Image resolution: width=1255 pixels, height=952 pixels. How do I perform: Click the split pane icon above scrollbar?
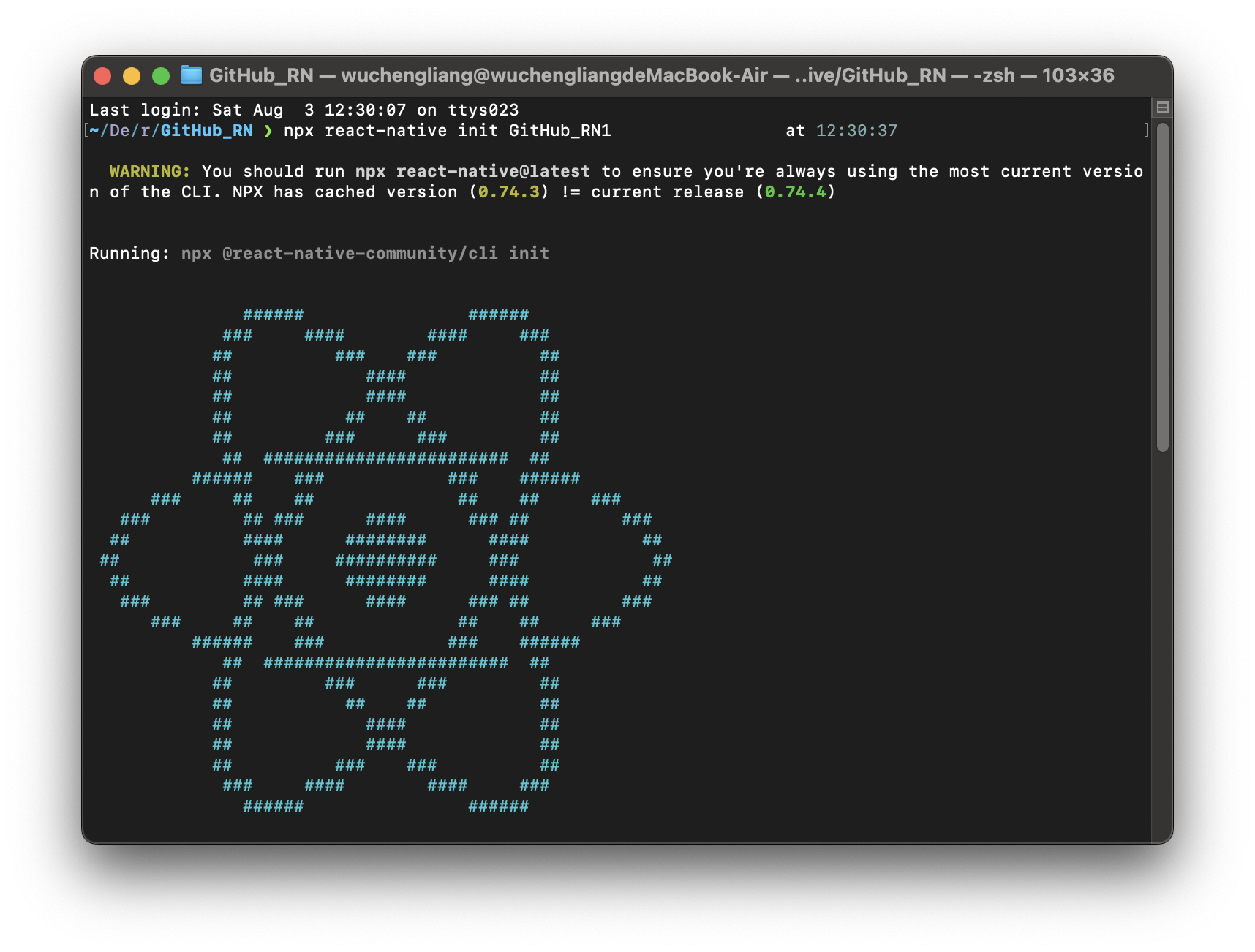(x=1162, y=107)
